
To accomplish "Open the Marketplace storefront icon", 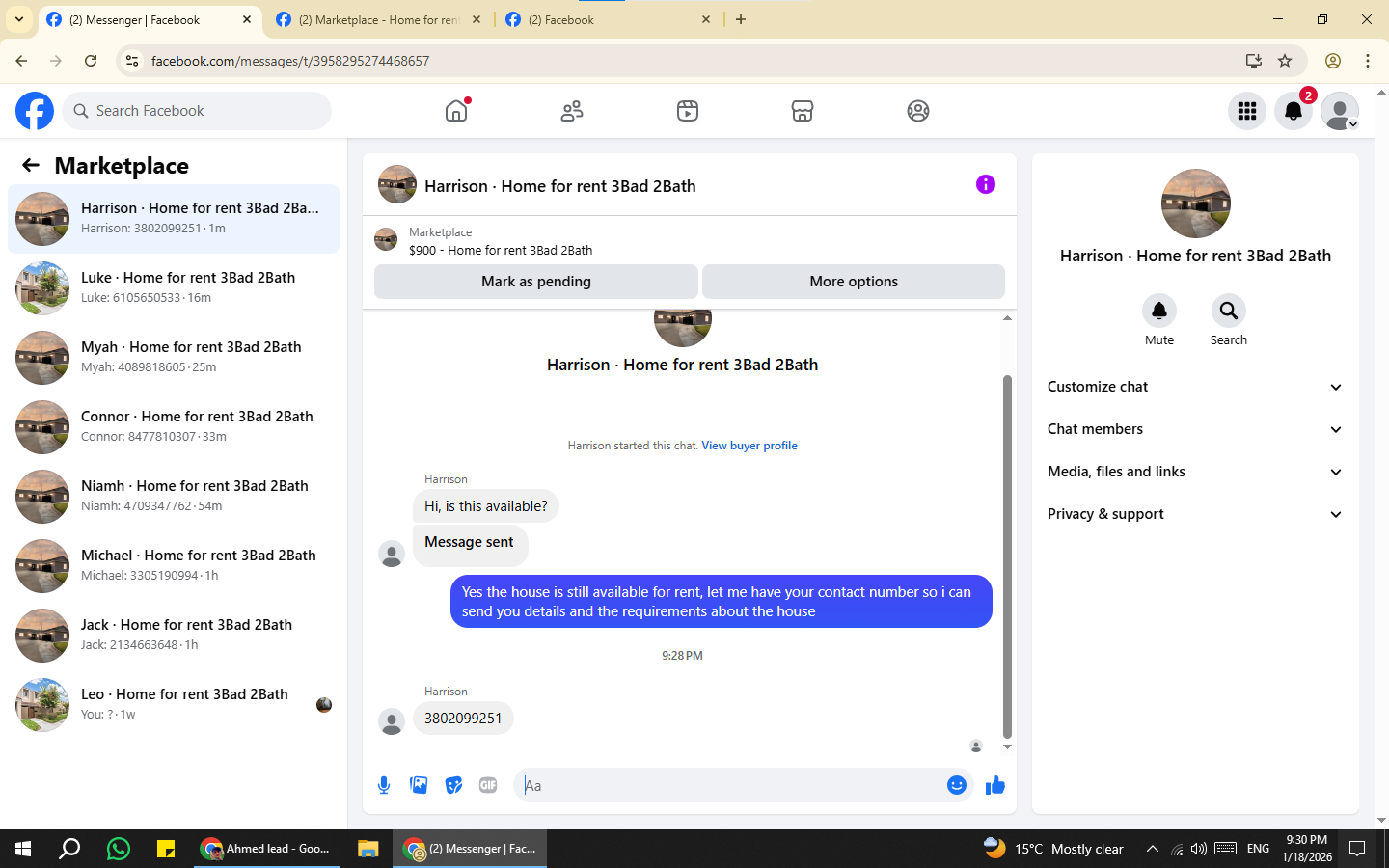I will (803, 111).
